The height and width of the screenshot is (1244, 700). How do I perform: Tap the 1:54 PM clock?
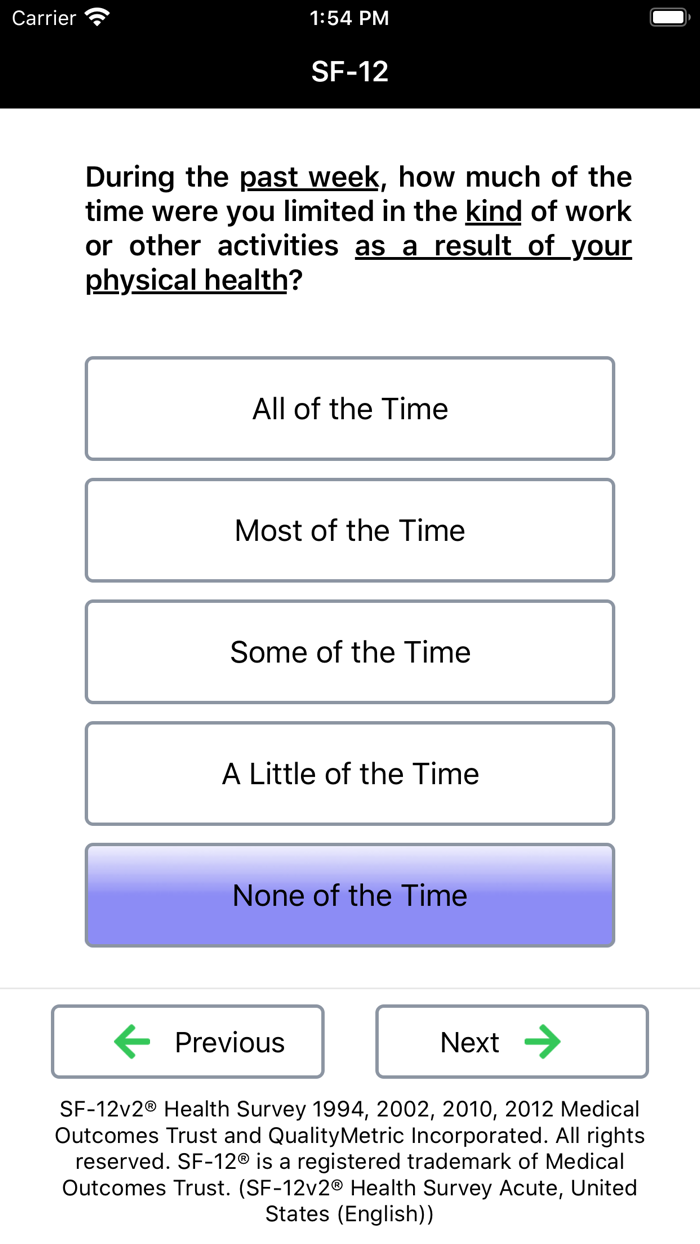click(x=350, y=17)
